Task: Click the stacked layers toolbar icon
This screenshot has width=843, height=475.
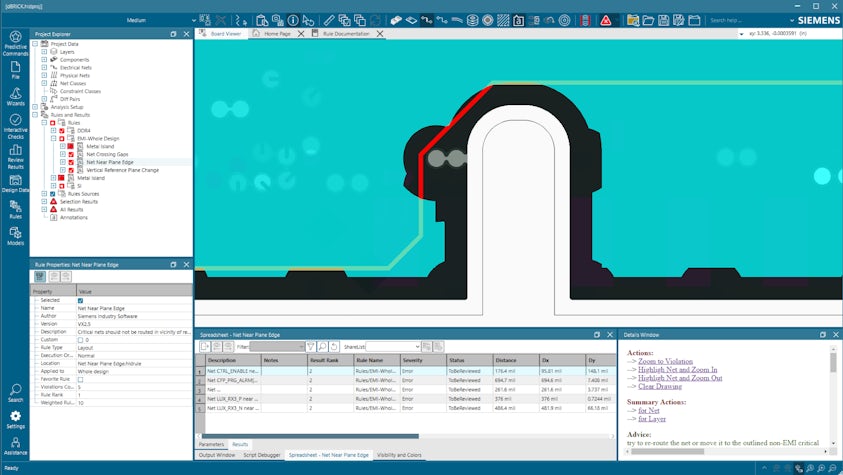Action: 473,20
